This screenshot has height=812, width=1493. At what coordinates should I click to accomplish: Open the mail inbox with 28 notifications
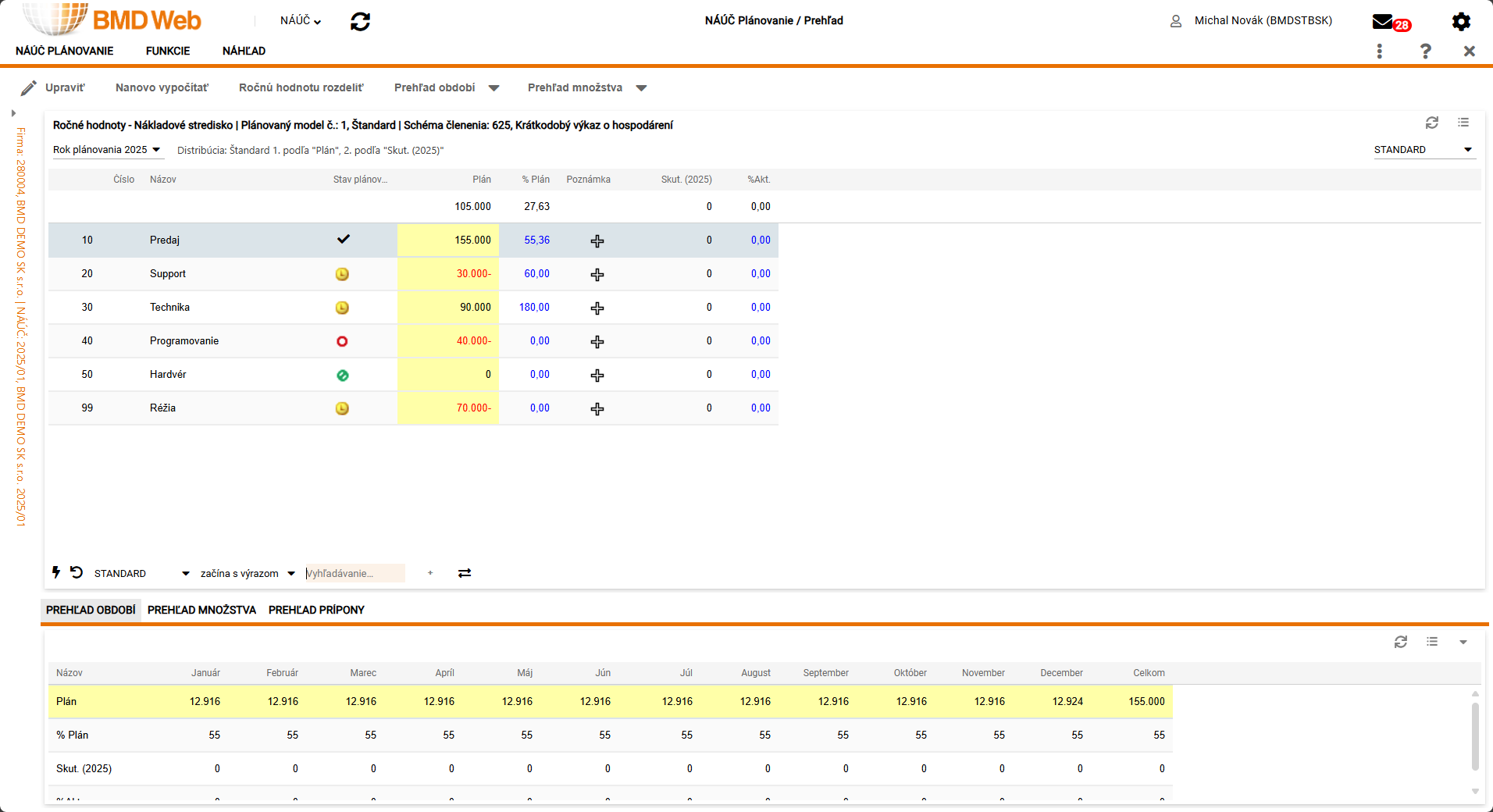click(1384, 22)
